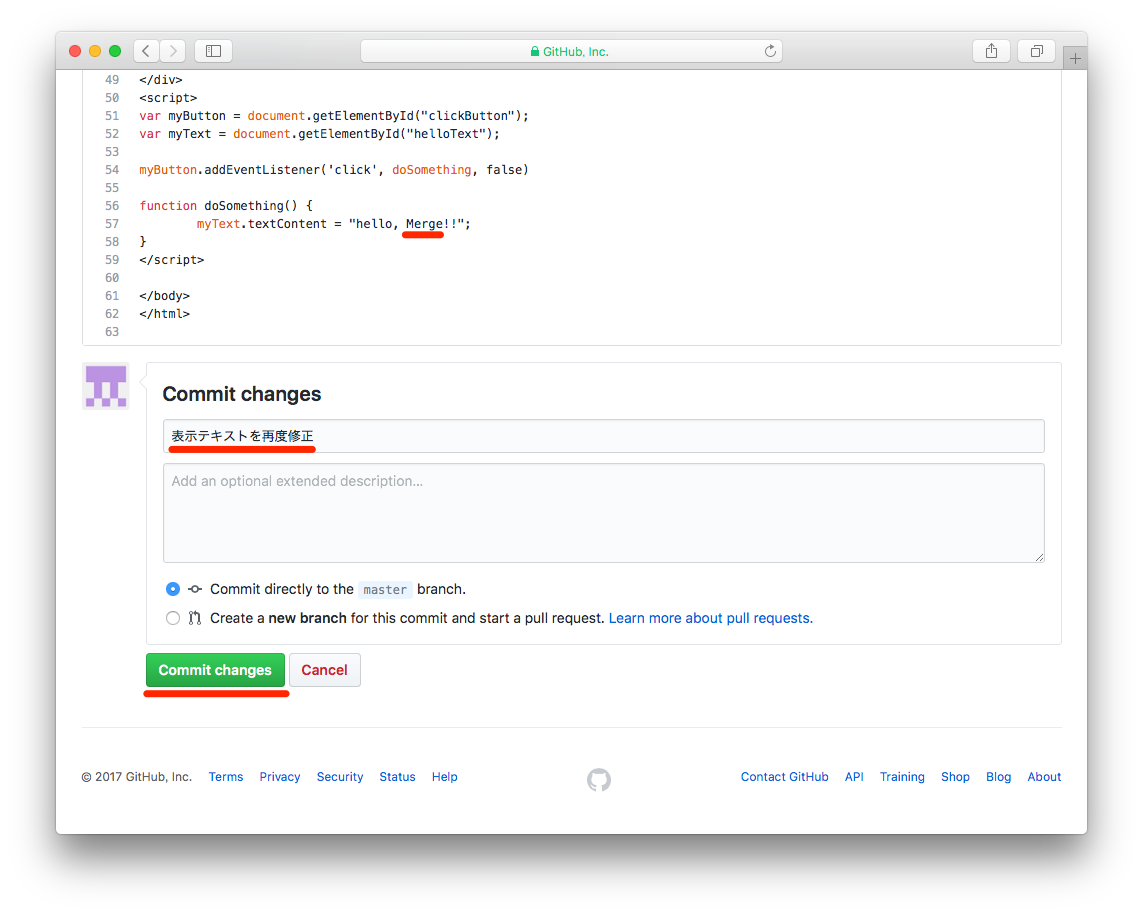The image size is (1143, 914).
Task: Click the GitHub Octocat logo in the footer
Action: coord(598,779)
